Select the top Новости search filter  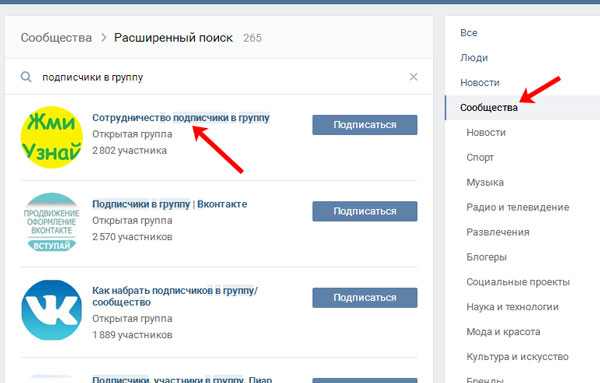coord(480,83)
